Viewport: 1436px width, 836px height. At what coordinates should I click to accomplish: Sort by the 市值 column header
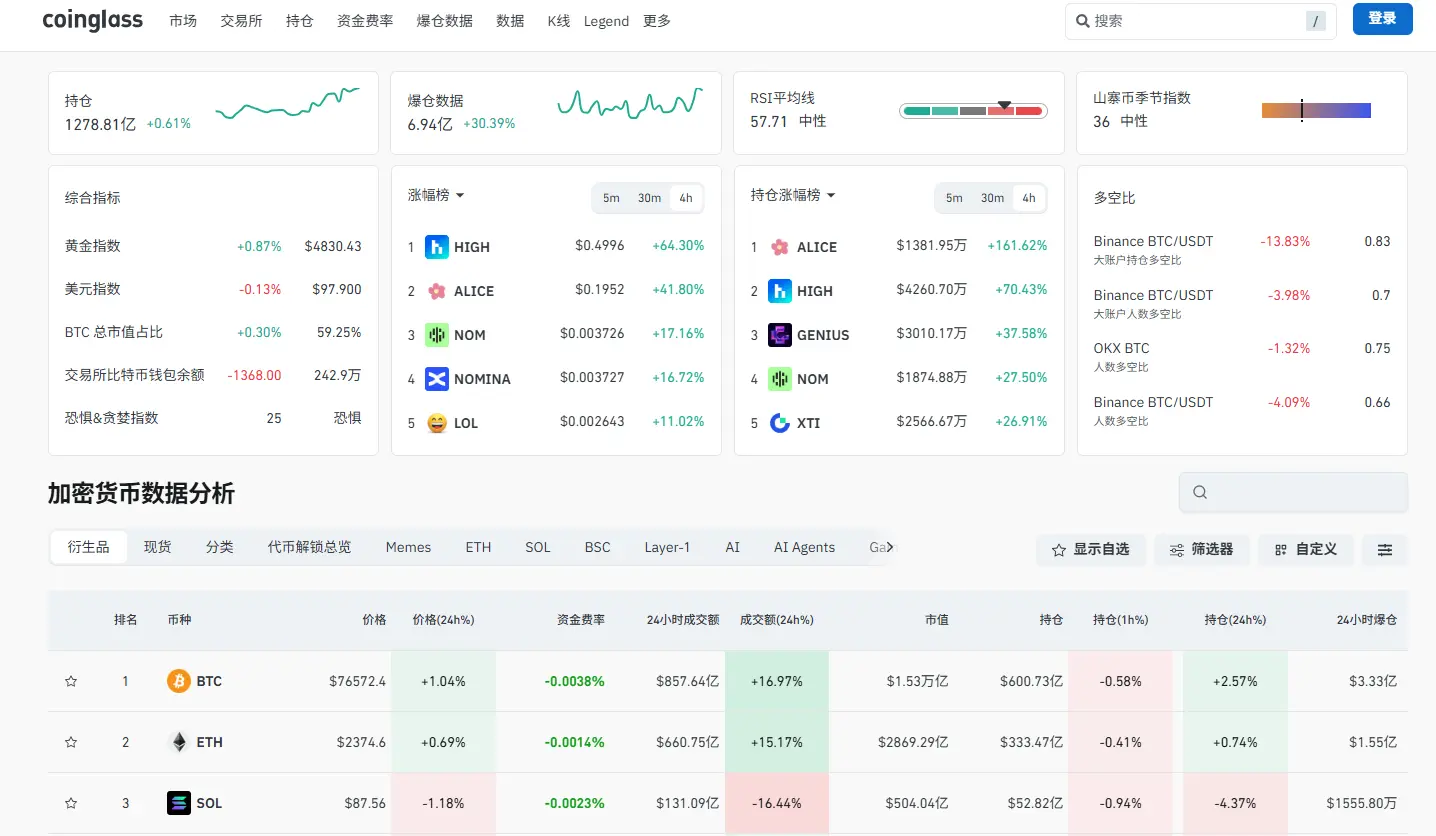tap(936, 620)
